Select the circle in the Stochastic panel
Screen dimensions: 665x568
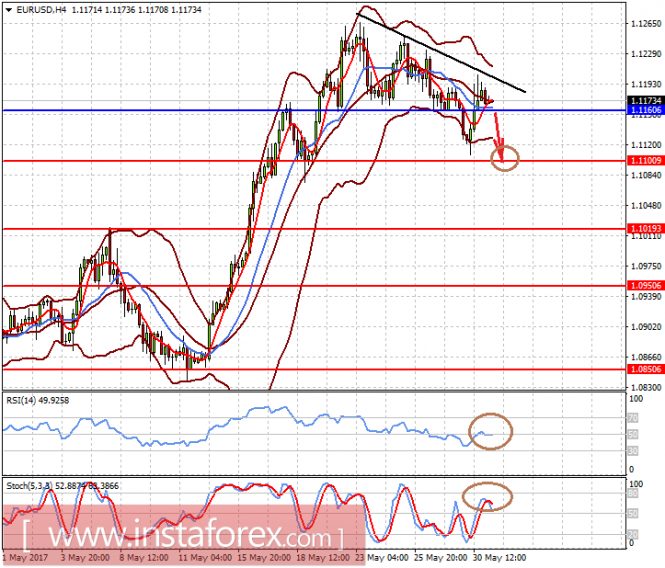point(487,496)
